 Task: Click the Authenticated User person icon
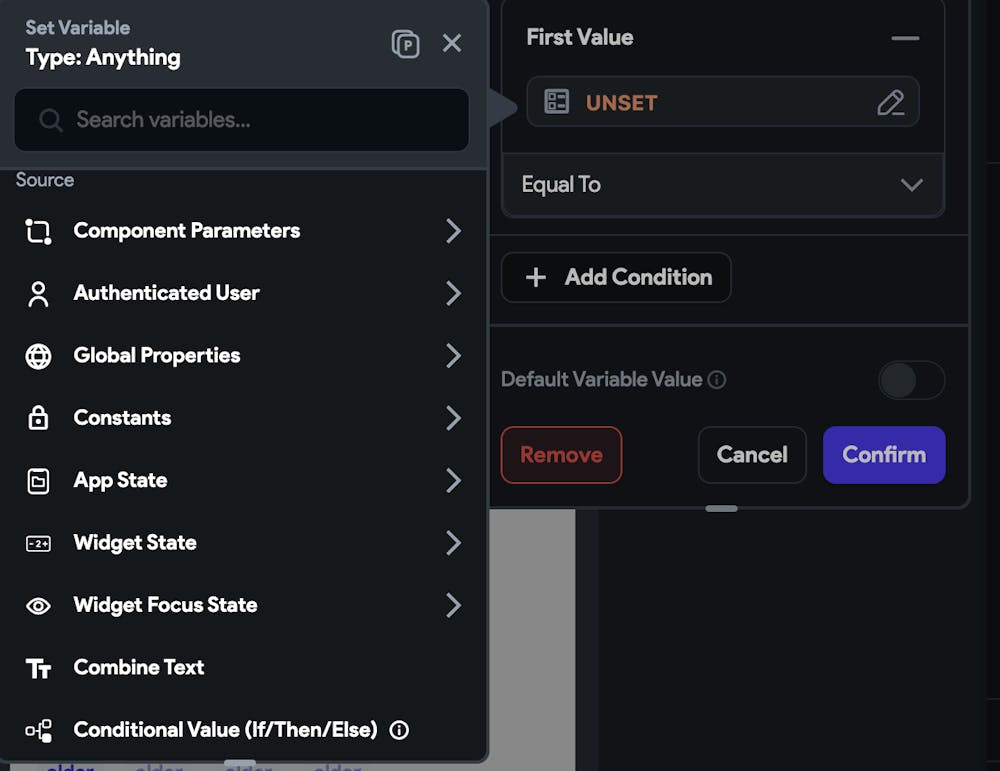click(x=38, y=293)
